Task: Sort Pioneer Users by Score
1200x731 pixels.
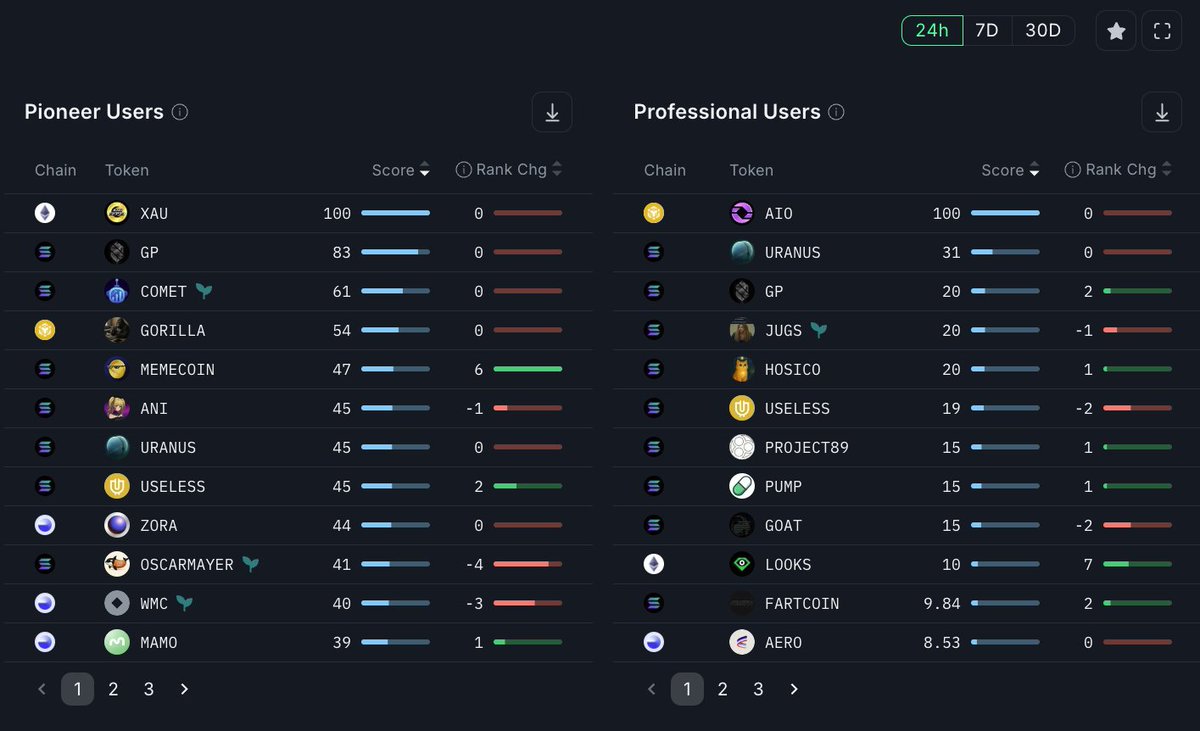Action: tap(401, 170)
